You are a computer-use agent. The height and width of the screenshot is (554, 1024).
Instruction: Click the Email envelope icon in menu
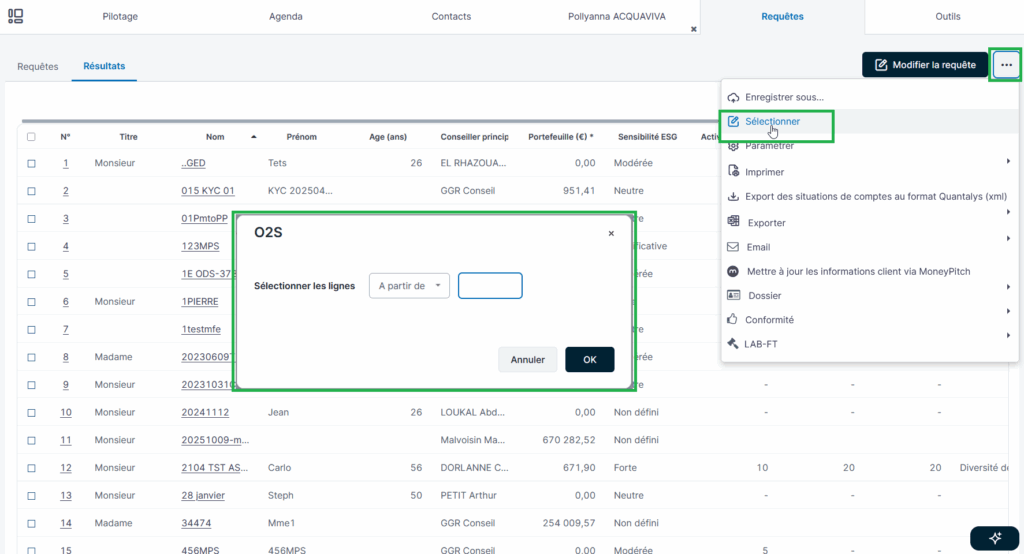tap(733, 247)
